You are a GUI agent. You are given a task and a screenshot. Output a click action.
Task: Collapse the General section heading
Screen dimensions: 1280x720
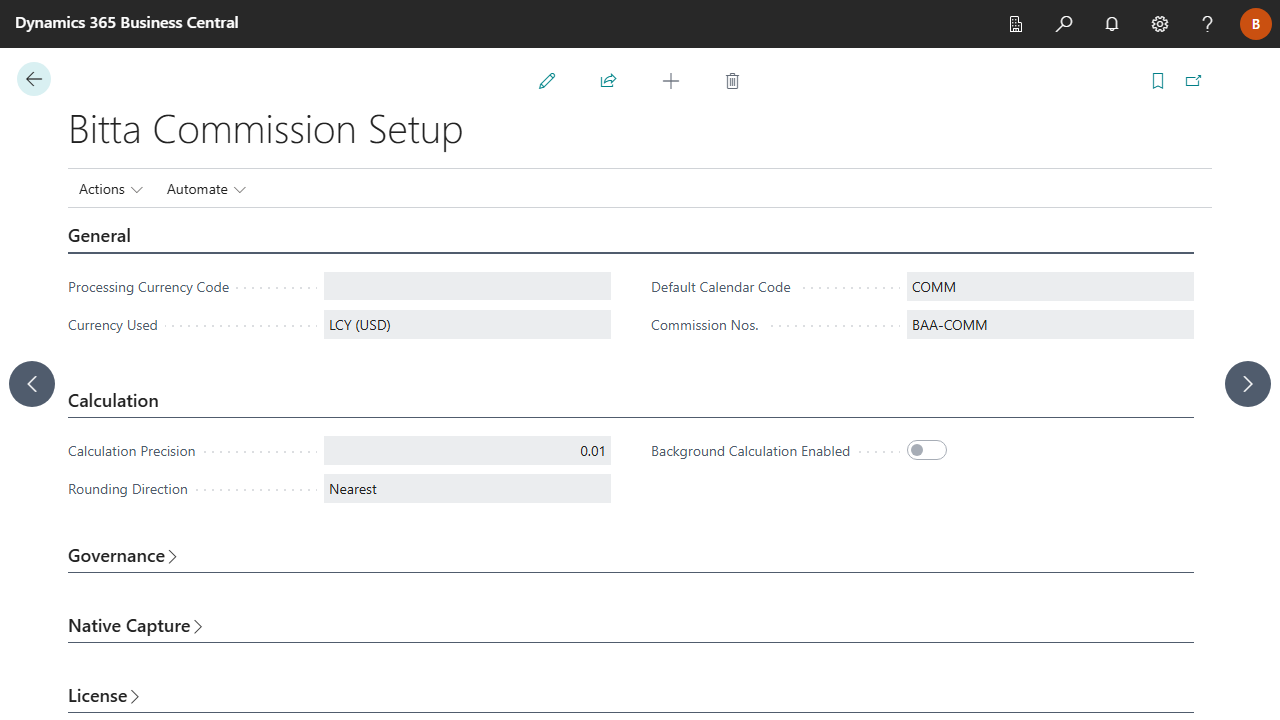pos(99,236)
